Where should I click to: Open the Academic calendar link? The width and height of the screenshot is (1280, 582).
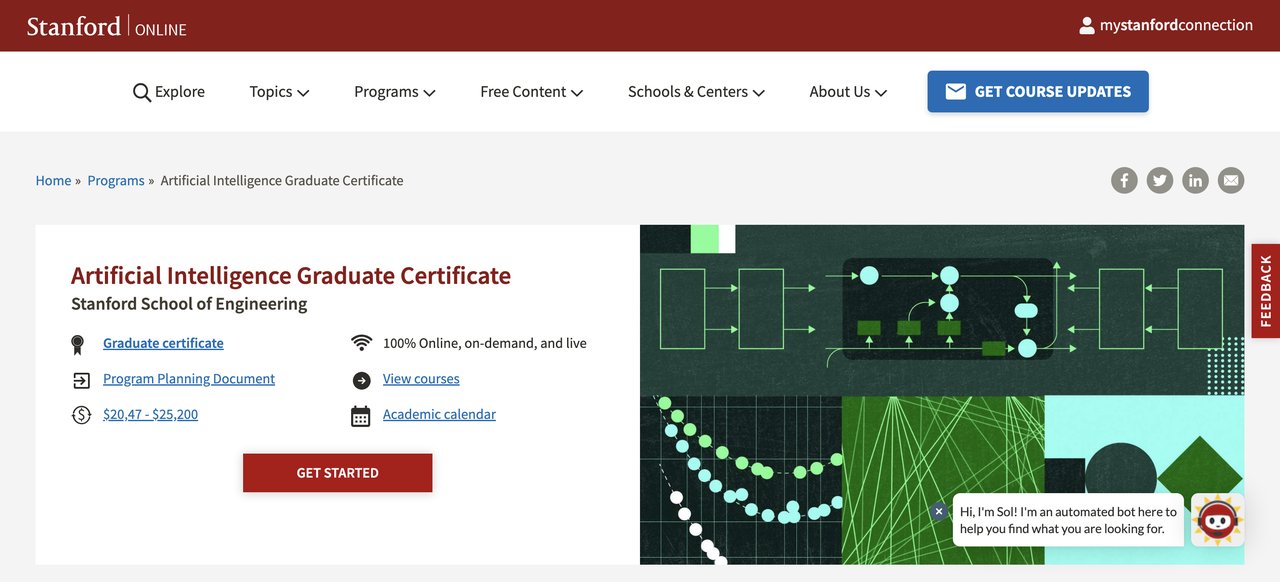[439, 414]
